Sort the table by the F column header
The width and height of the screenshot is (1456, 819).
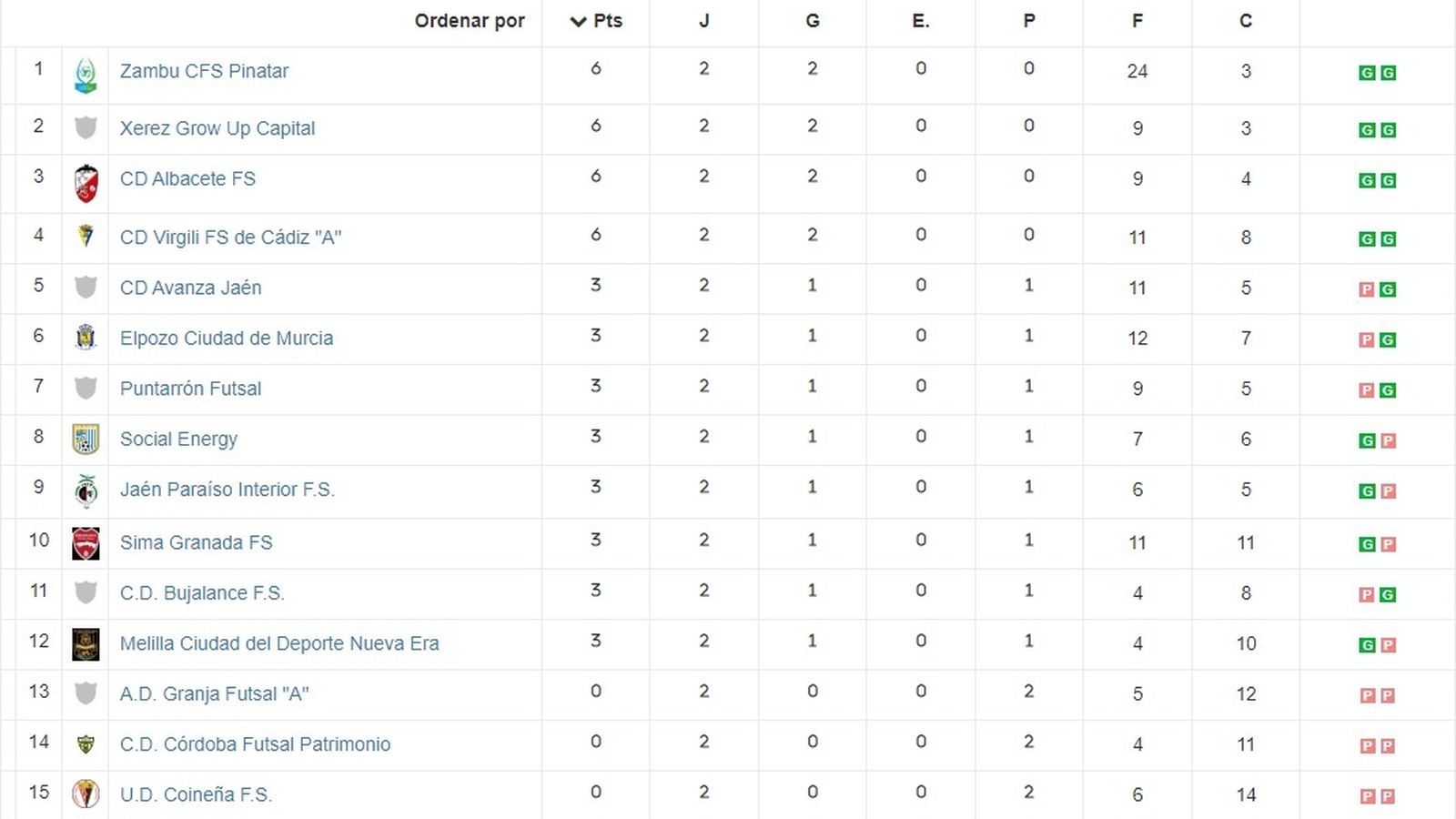point(1137,22)
